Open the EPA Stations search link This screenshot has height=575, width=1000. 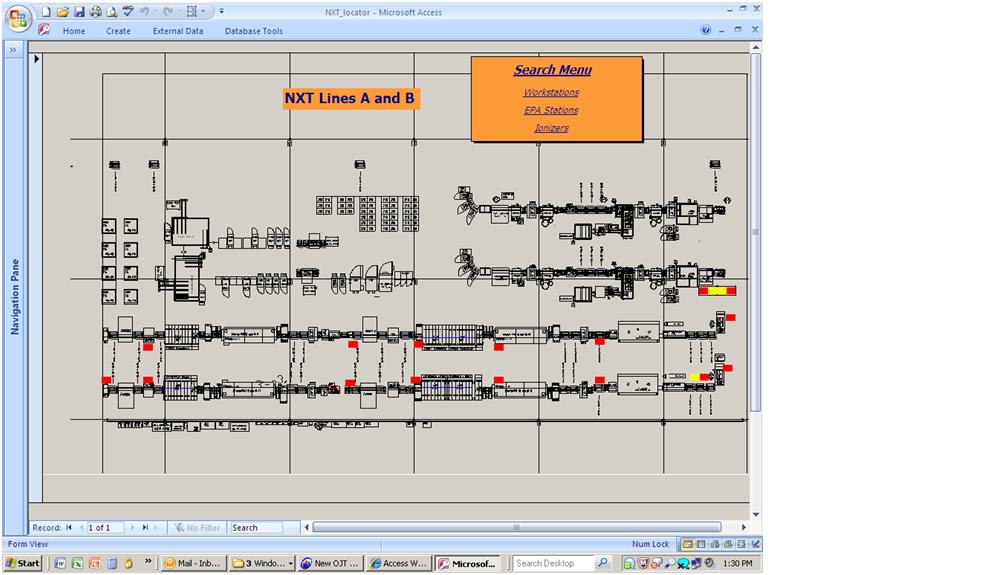552,110
